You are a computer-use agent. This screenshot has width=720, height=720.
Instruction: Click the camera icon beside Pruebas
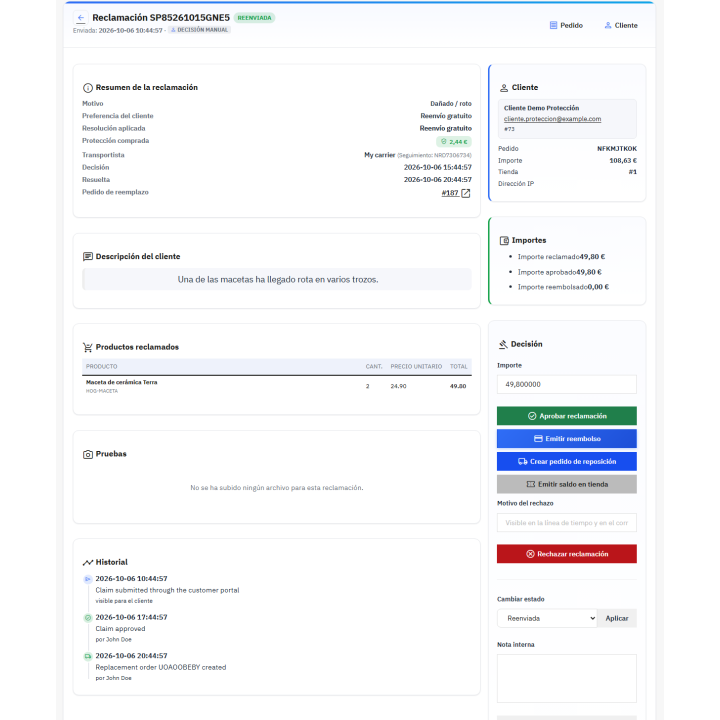pos(88,454)
